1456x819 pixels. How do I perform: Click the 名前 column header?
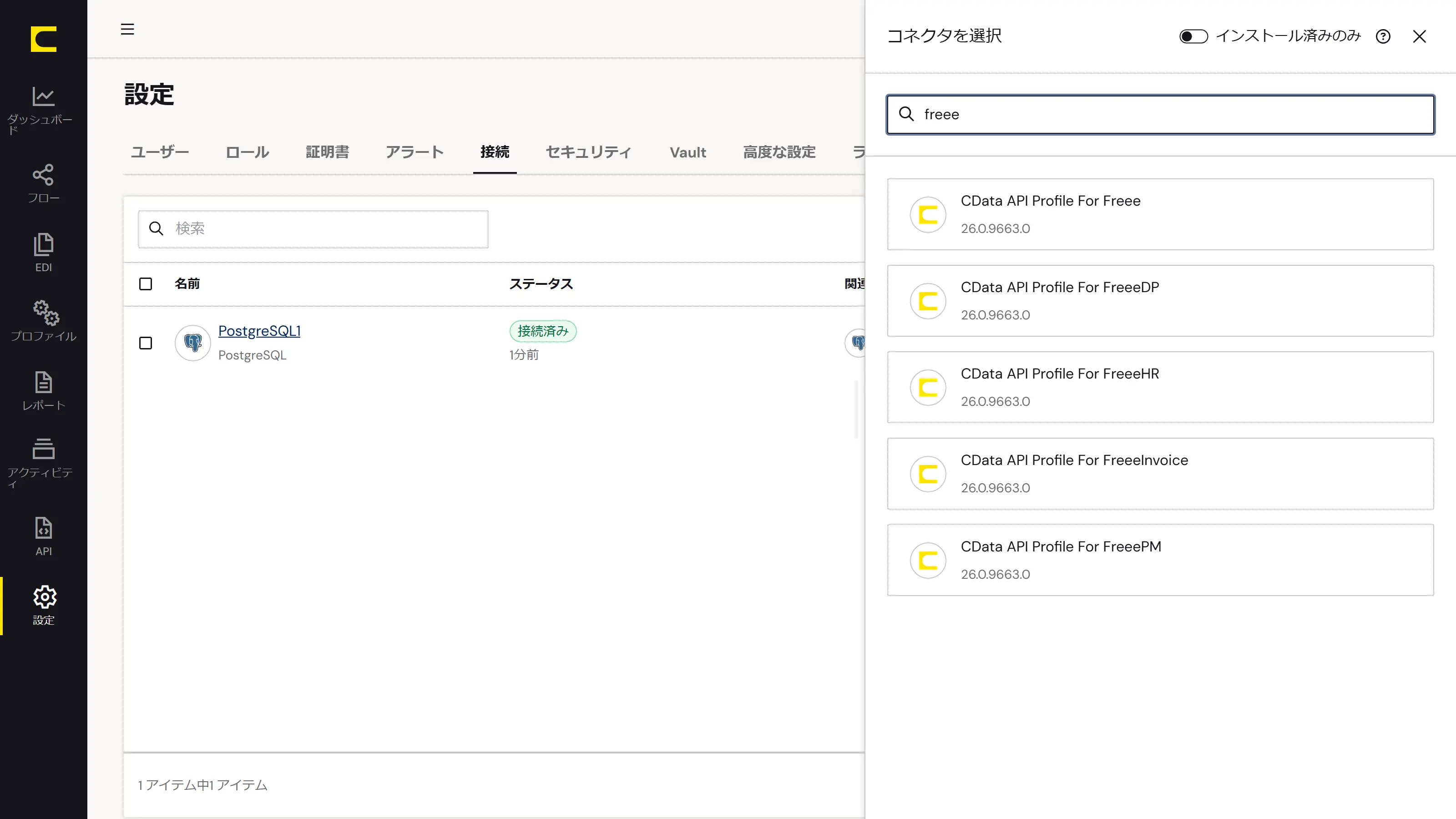pos(187,284)
